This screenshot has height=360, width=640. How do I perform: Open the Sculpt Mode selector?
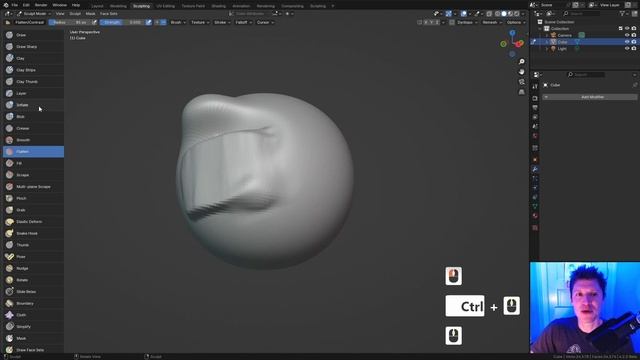34,14
